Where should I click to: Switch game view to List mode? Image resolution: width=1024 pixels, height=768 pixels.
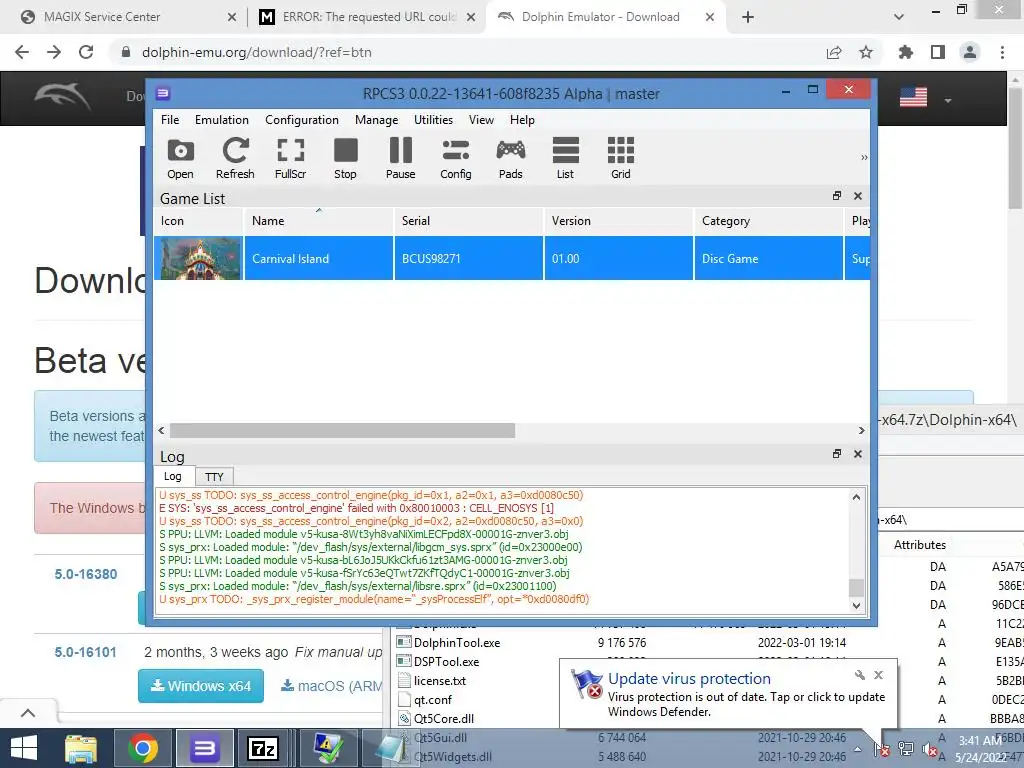coord(566,158)
